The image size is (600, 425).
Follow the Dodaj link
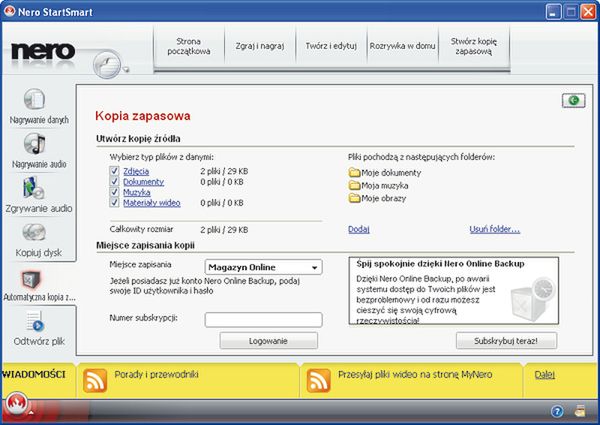click(359, 229)
